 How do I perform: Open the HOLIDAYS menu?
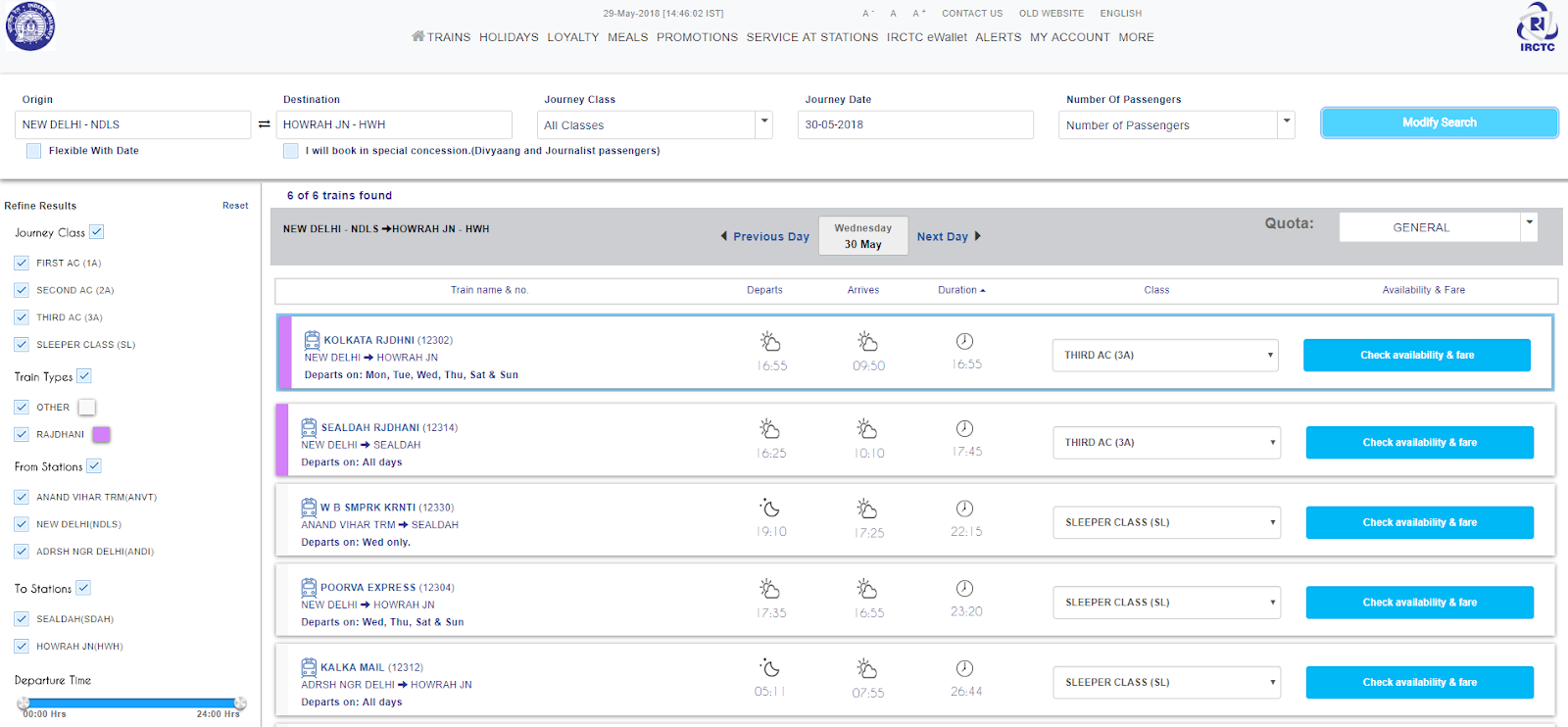(x=509, y=37)
